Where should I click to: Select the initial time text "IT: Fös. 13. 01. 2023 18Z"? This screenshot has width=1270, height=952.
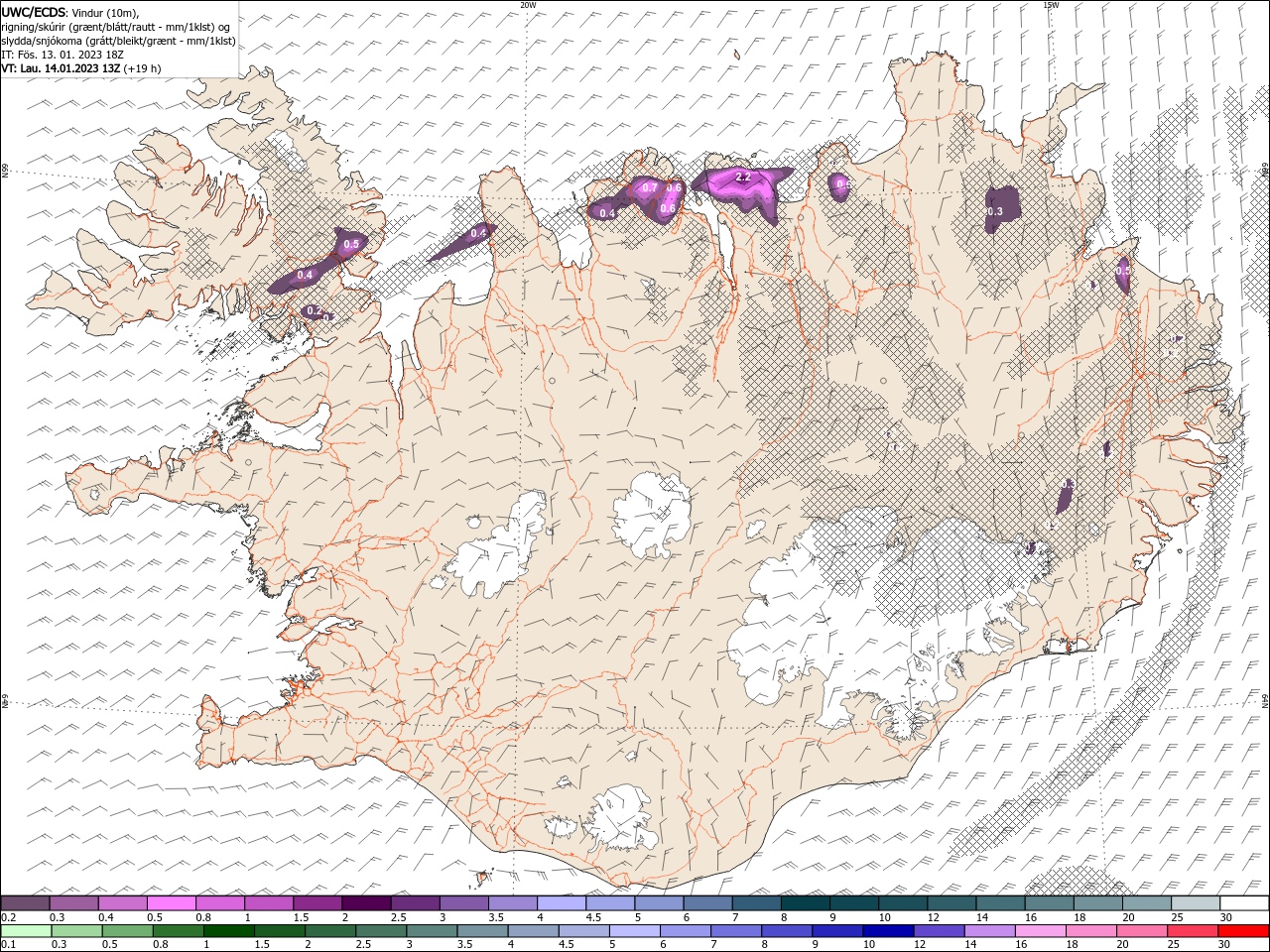click(x=62, y=55)
